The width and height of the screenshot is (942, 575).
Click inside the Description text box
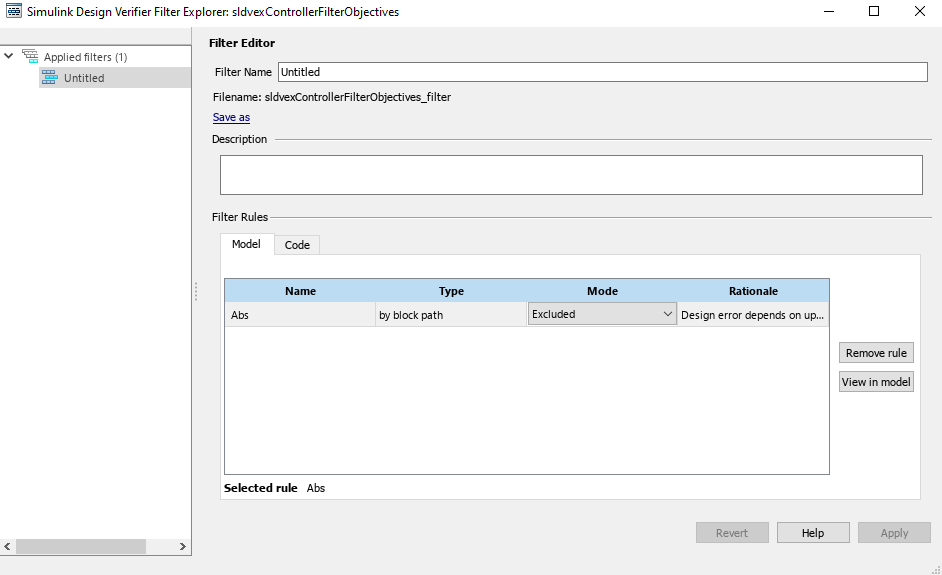pos(570,174)
